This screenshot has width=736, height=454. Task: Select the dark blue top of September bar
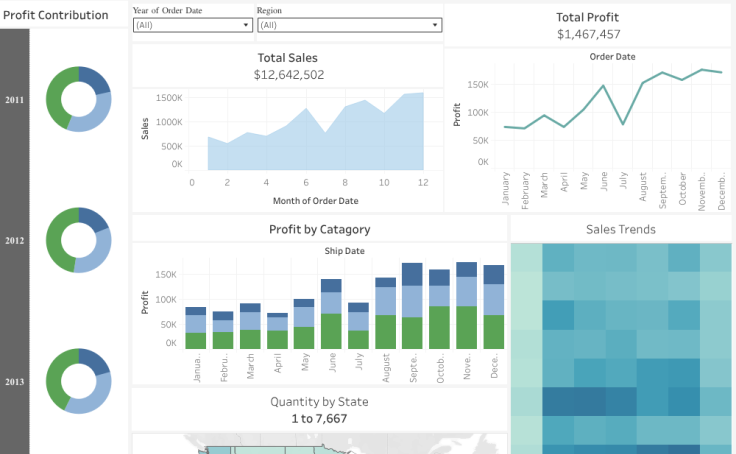412,274
